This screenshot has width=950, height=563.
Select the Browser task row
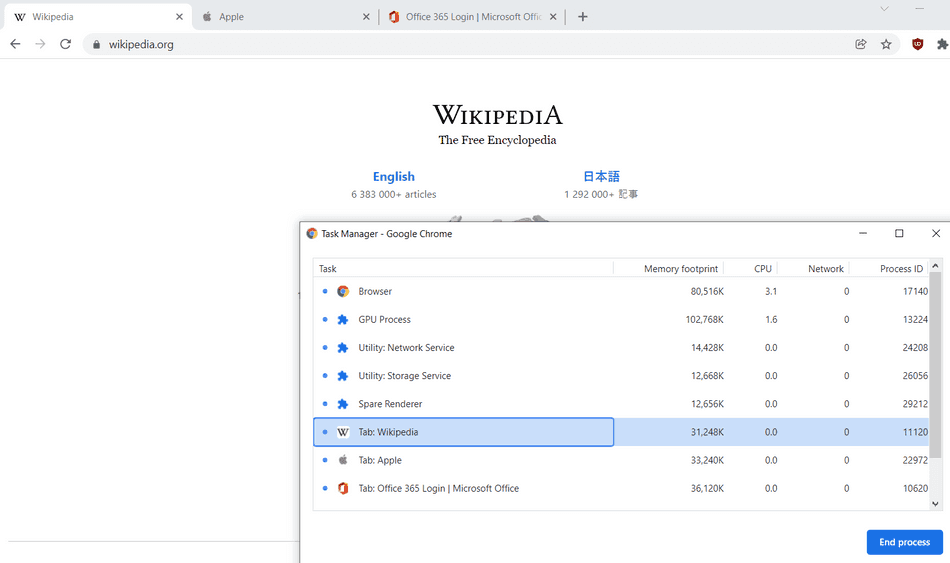pos(621,291)
